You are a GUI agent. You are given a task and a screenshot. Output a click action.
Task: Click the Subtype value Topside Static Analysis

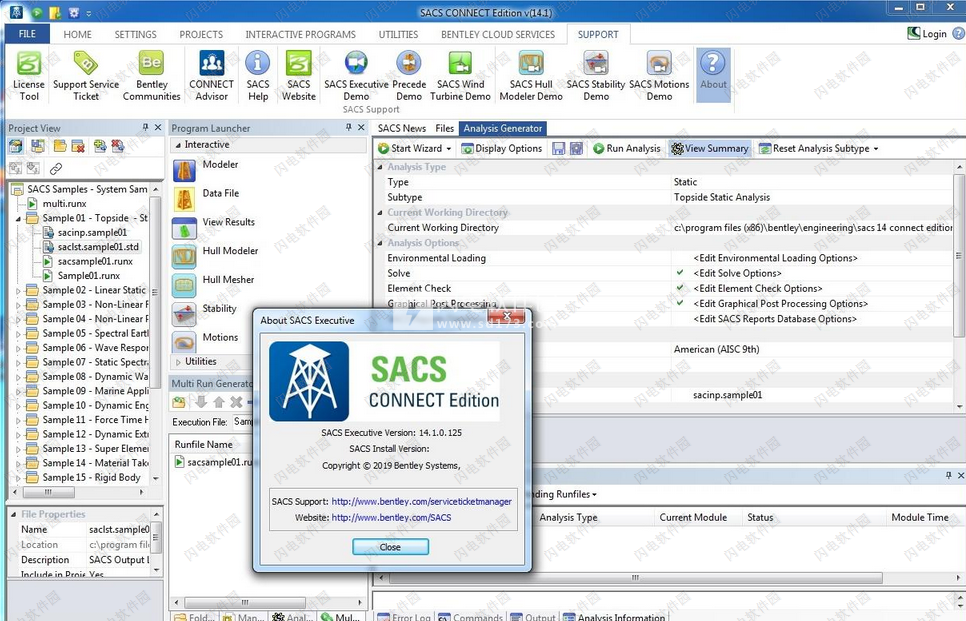coord(721,197)
